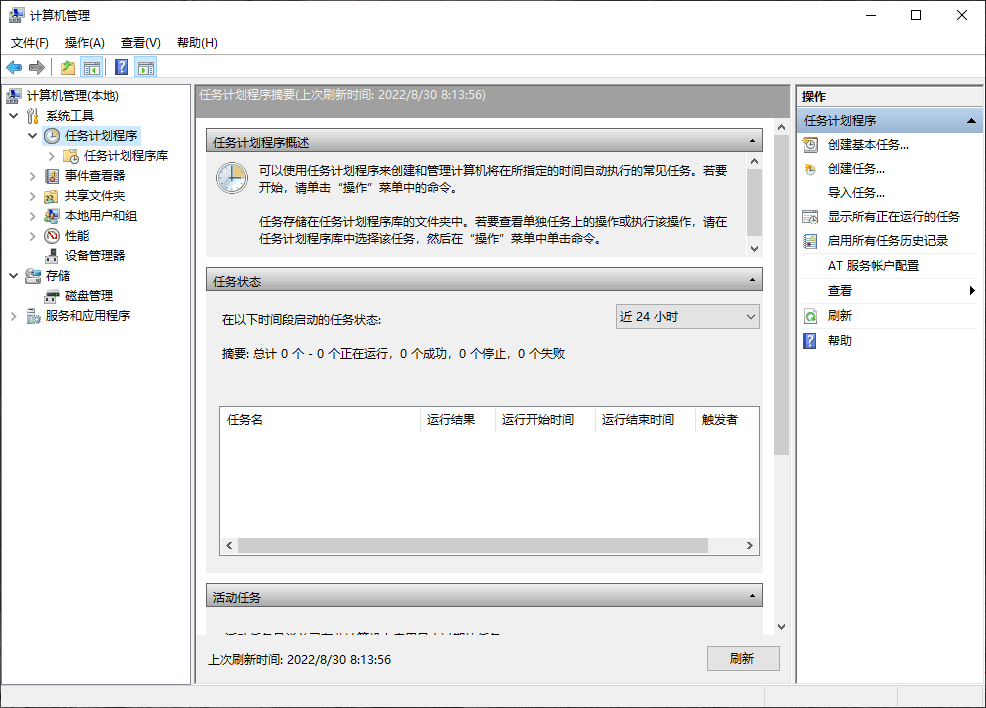Click the 性能 monitor icon in tree

52,236
